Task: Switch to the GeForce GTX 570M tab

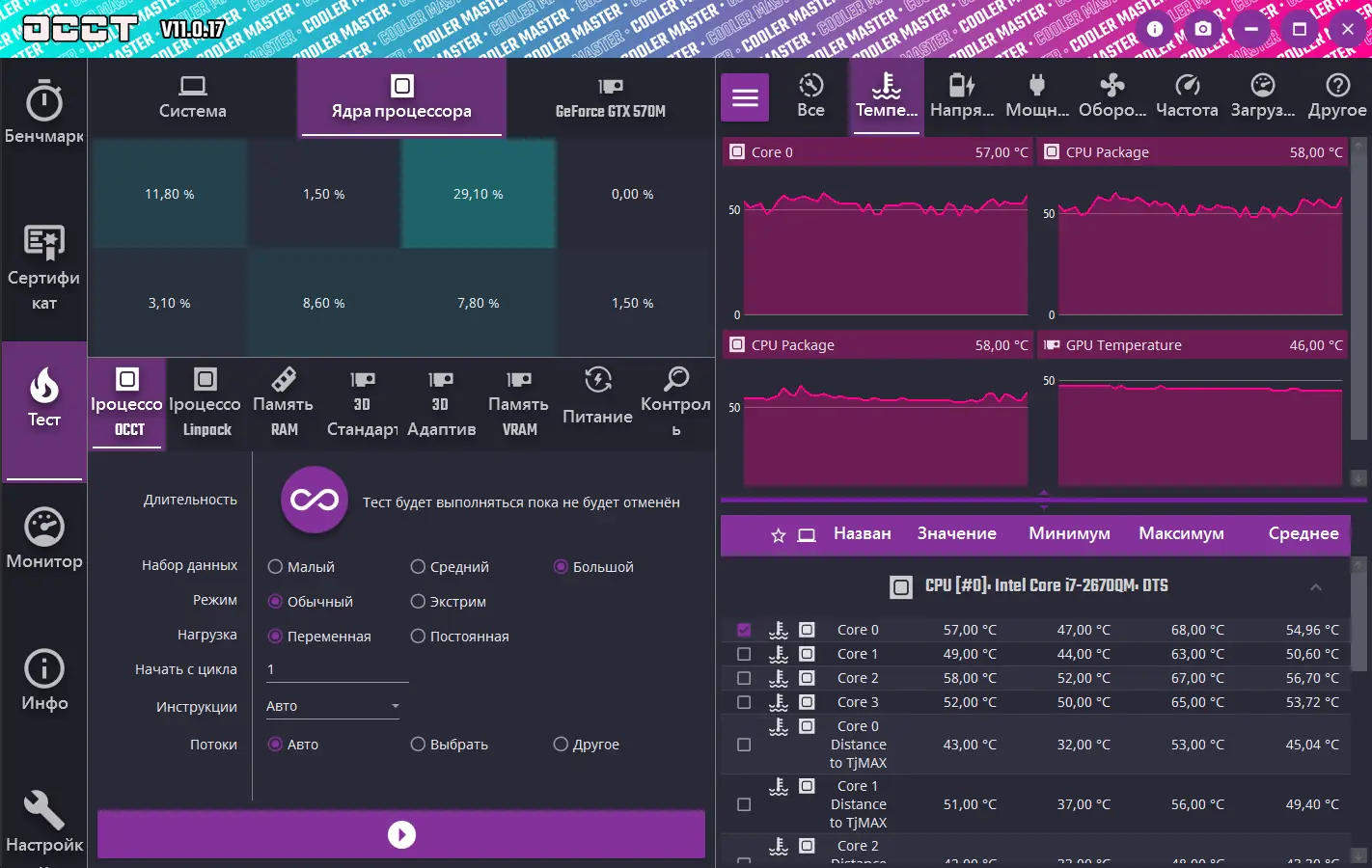Action: point(611,96)
